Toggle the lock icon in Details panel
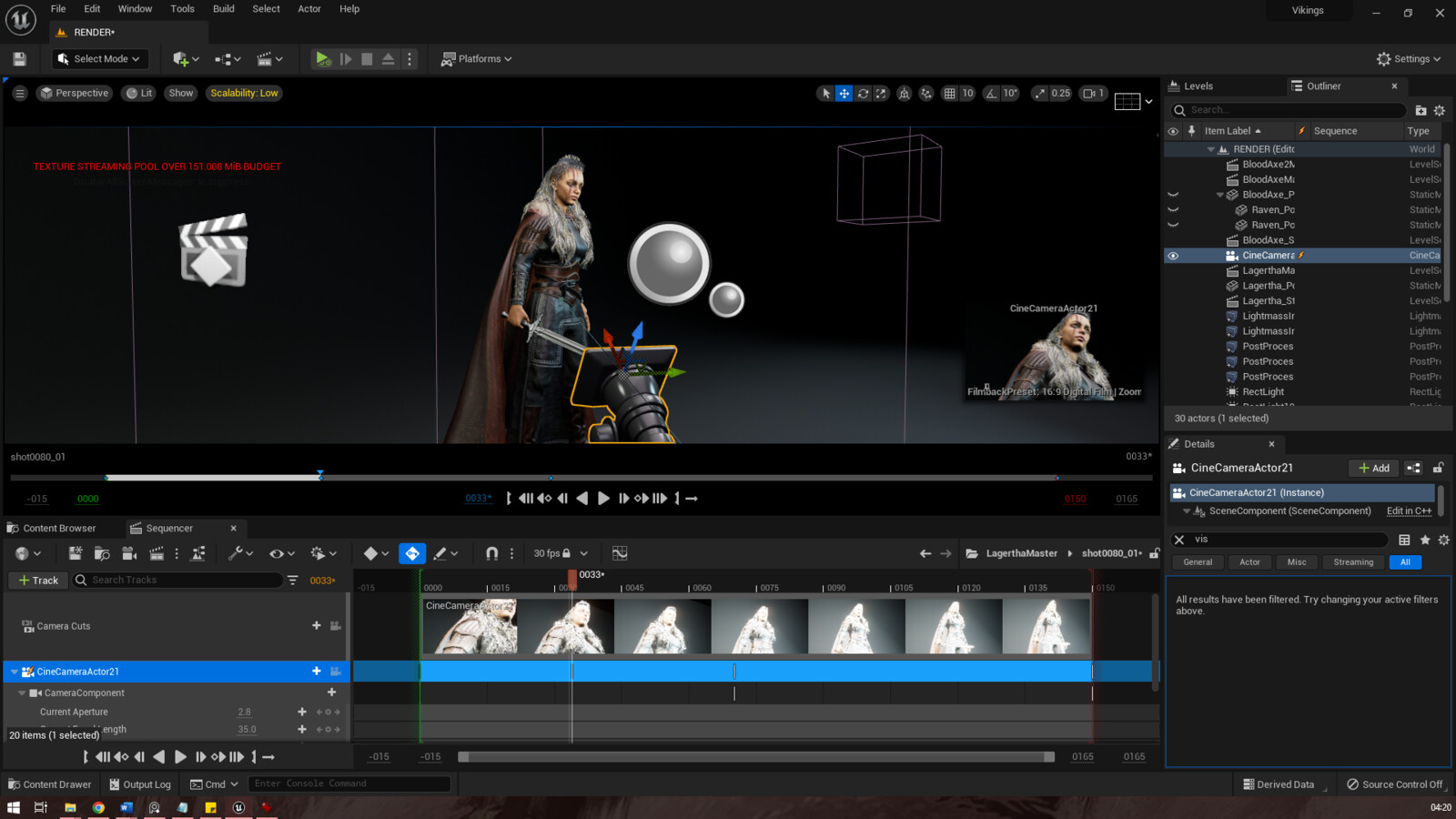 tap(1438, 468)
